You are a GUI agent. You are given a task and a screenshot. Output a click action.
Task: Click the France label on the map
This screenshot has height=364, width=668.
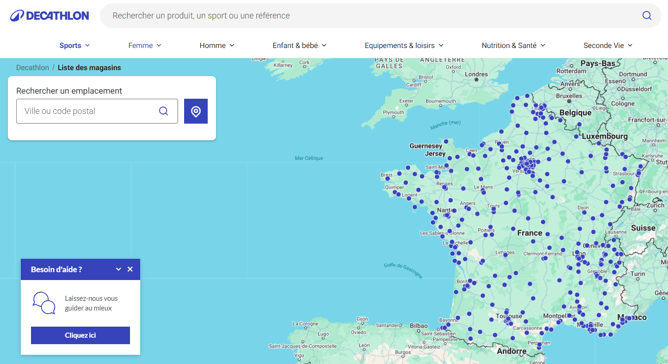[530, 233]
